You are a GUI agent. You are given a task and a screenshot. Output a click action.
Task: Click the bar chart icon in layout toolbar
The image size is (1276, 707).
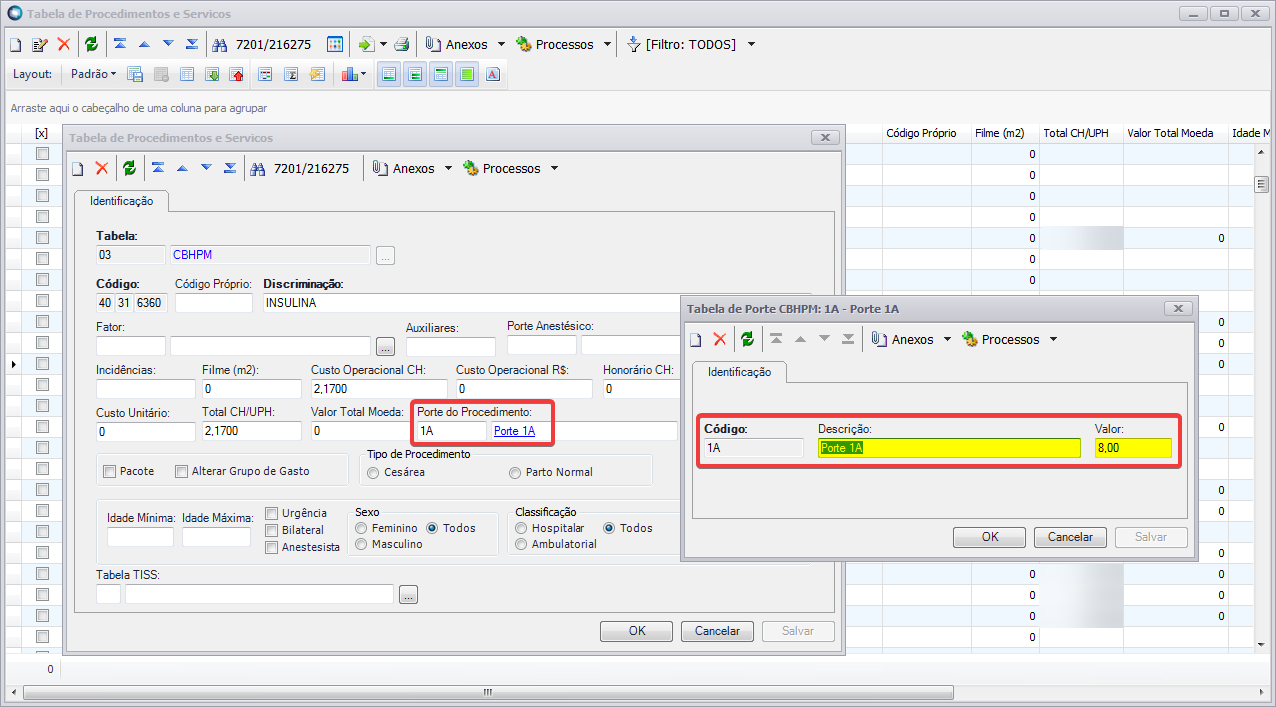349,74
